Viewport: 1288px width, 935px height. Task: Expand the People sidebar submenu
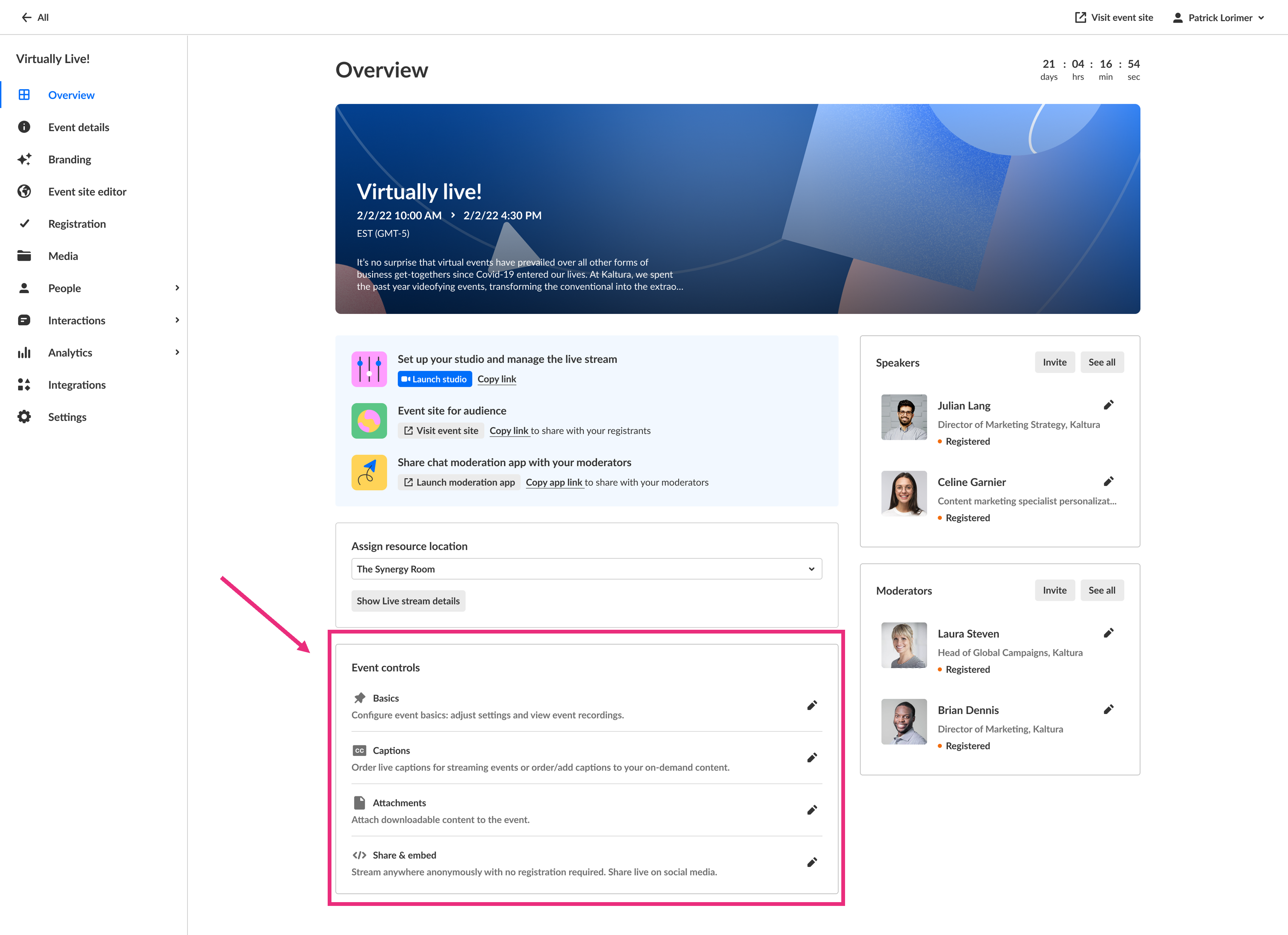coord(176,288)
